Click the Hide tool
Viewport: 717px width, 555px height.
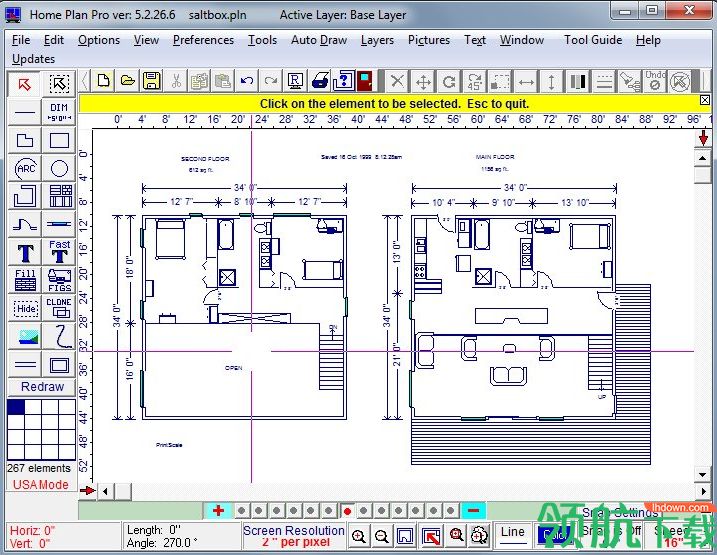coord(25,309)
